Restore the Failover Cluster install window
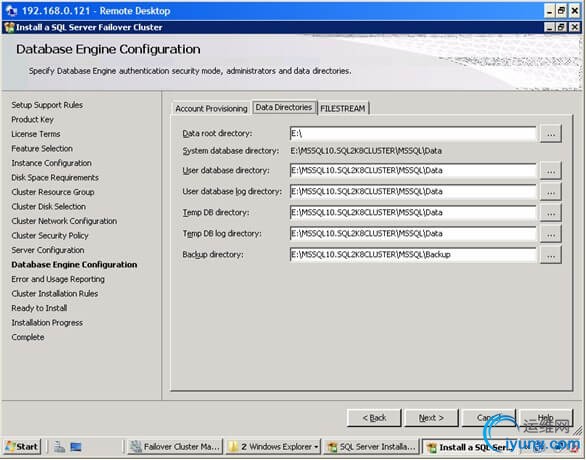The height and width of the screenshot is (460, 586). pyautogui.click(x=562, y=27)
